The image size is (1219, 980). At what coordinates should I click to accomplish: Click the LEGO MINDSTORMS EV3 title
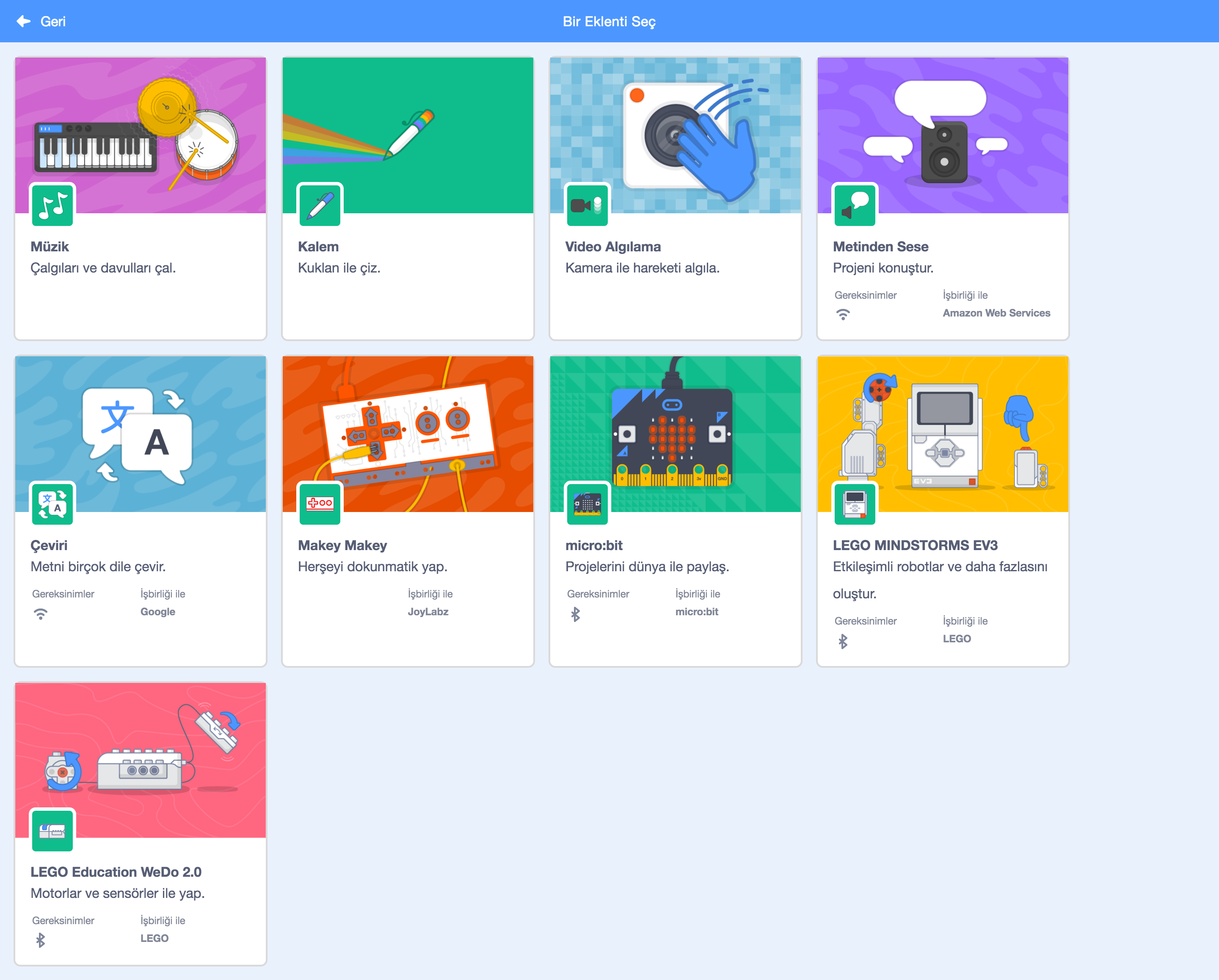coord(915,545)
